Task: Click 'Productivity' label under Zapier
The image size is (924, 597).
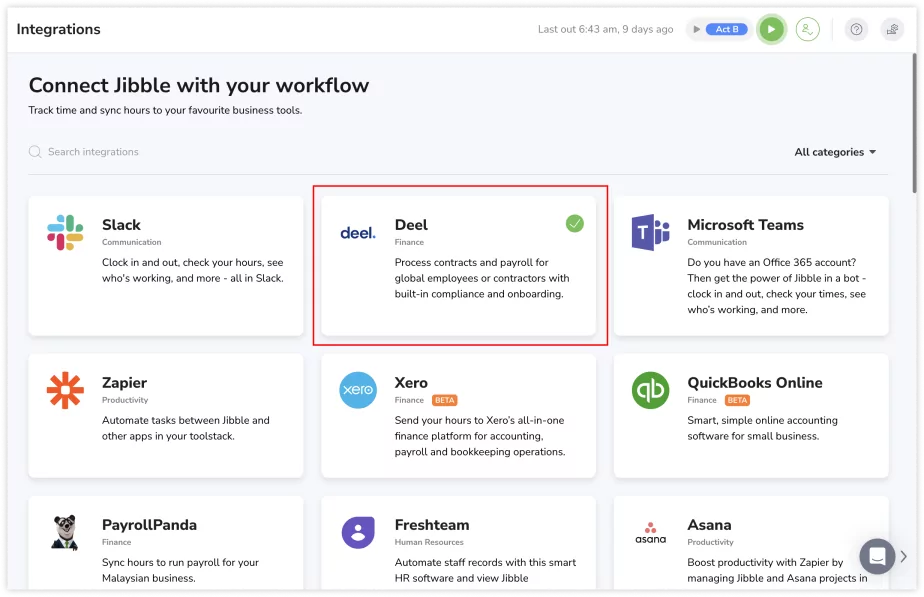Action: (x=125, y=400)
